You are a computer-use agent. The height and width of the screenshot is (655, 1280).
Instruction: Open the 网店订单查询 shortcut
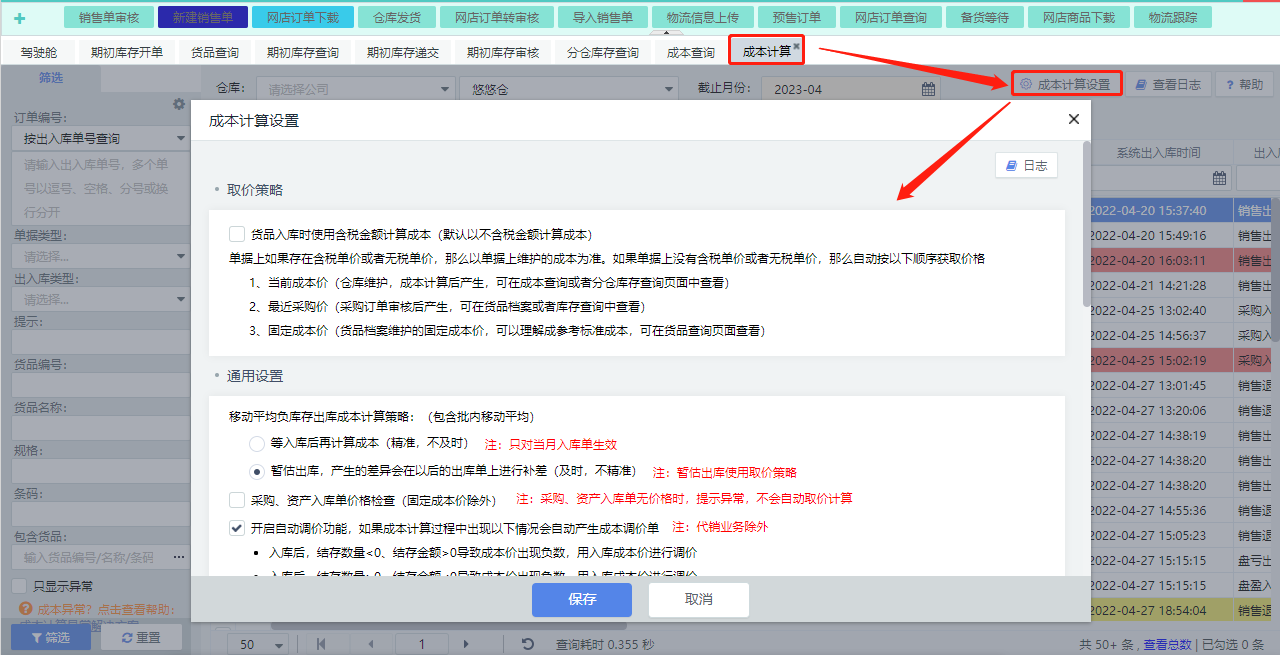(x=891, y=17)
